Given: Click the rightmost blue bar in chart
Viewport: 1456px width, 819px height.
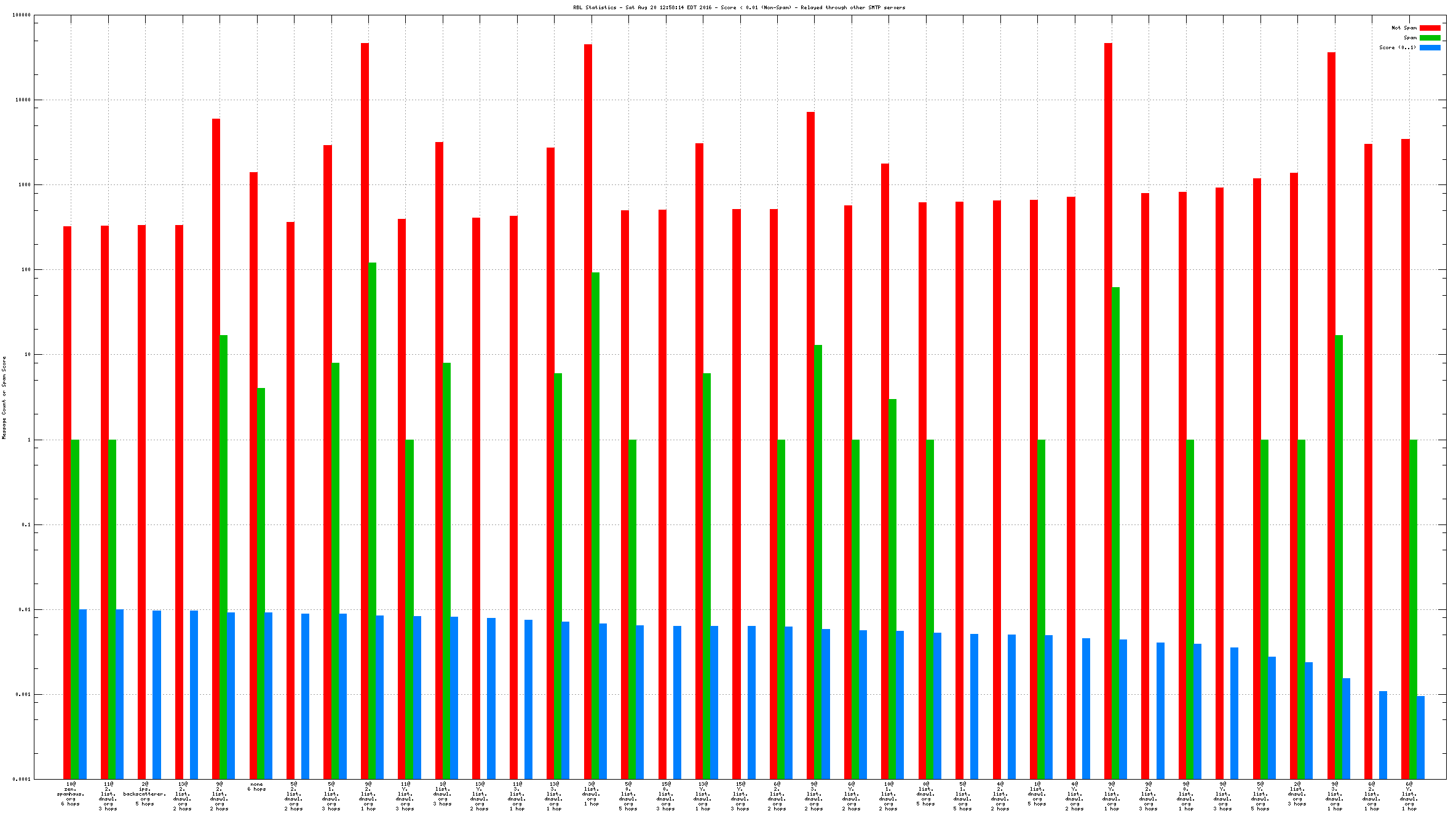Looking at the screenshot, I should pyautogui.click(x=1420, y=738).
